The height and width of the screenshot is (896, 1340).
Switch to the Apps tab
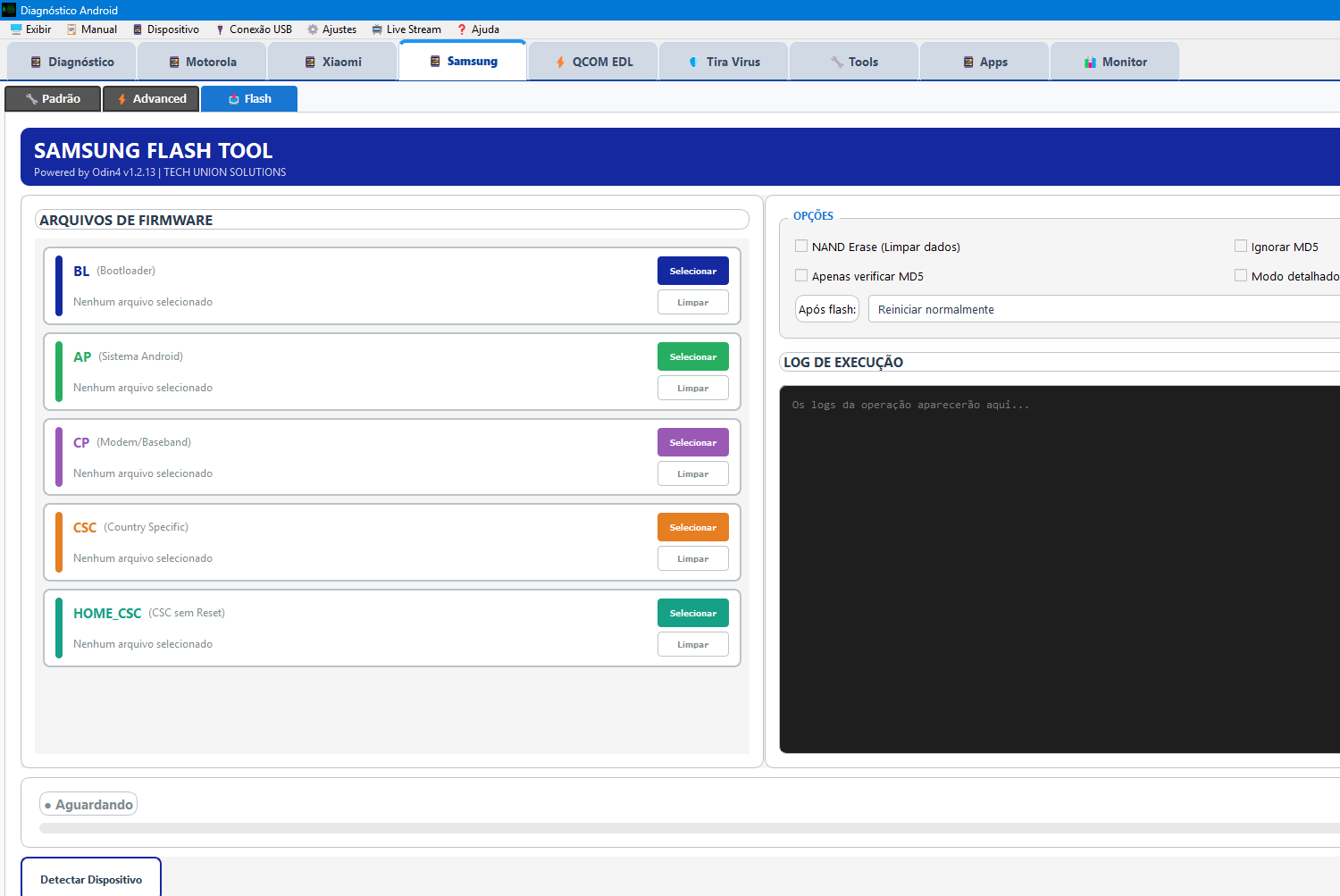coord(984,62)
